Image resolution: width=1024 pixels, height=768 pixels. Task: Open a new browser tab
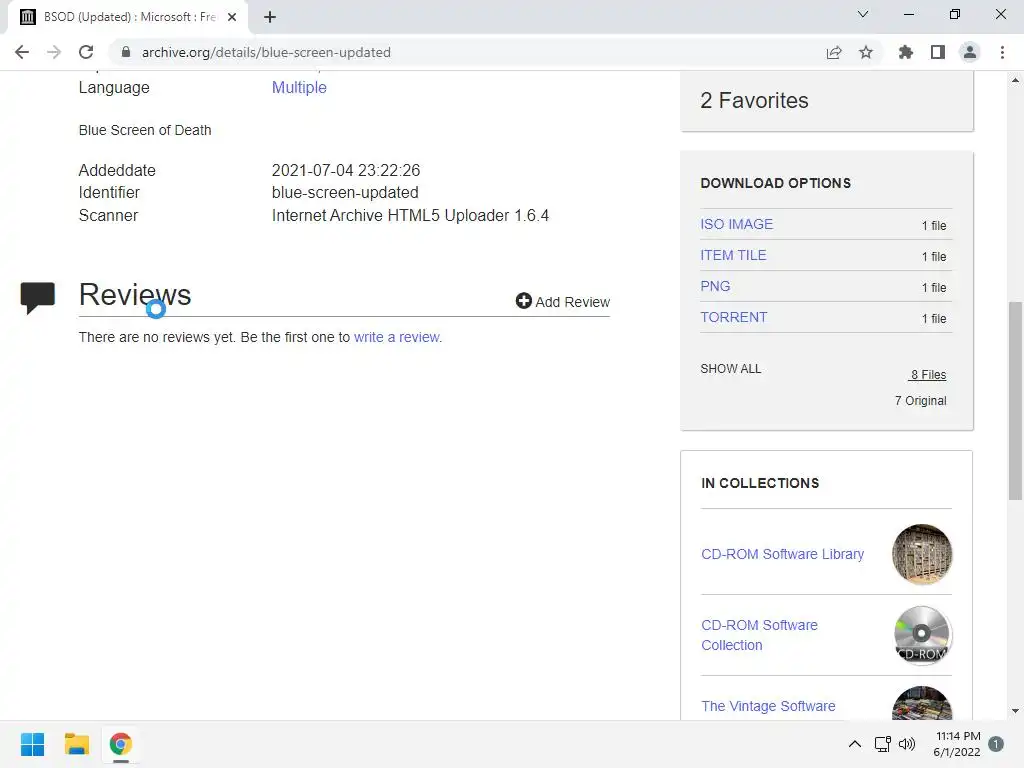tap(270, 17)
